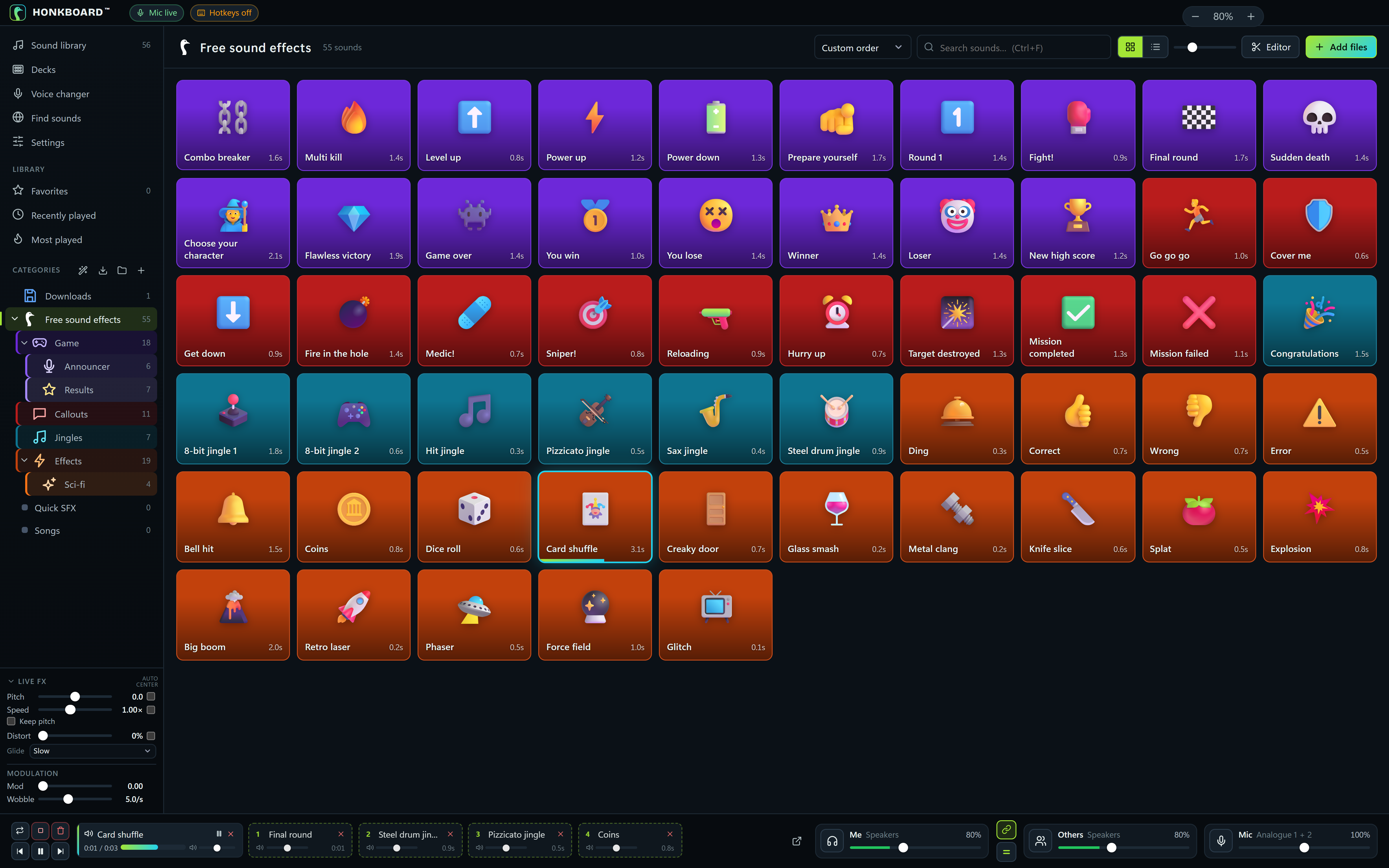1389x868 pixels.
Task: Click the Wobble slider track
Action: (75, 799)
